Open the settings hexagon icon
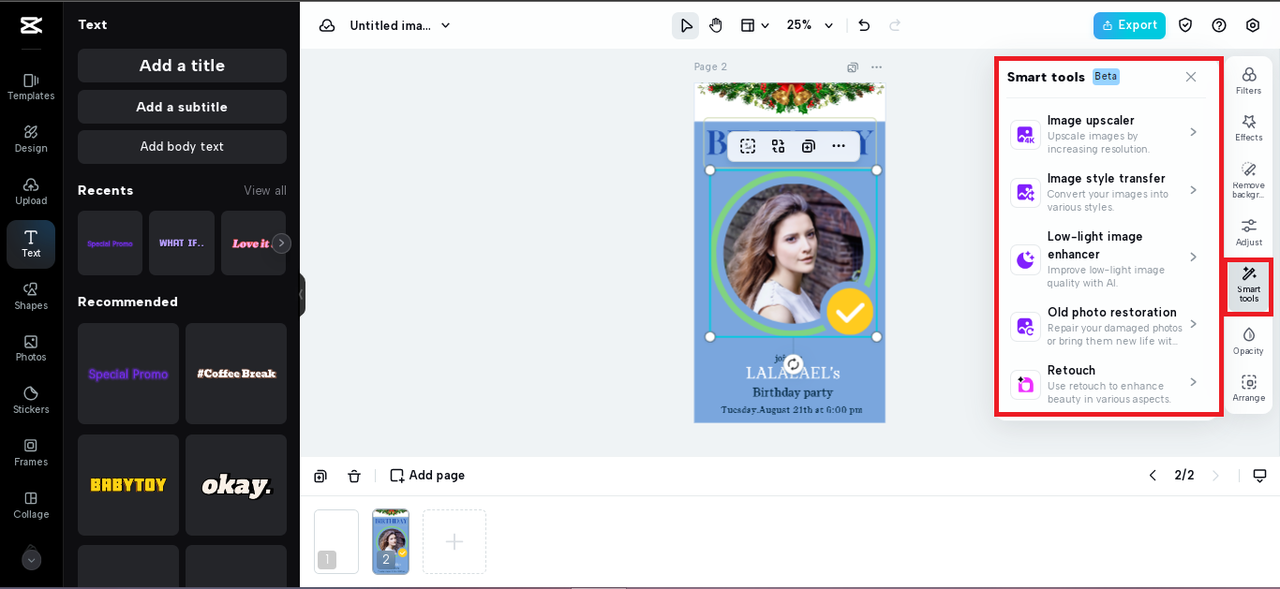The width and height of the screenshot is (1280, 589). click(1253, 26)
